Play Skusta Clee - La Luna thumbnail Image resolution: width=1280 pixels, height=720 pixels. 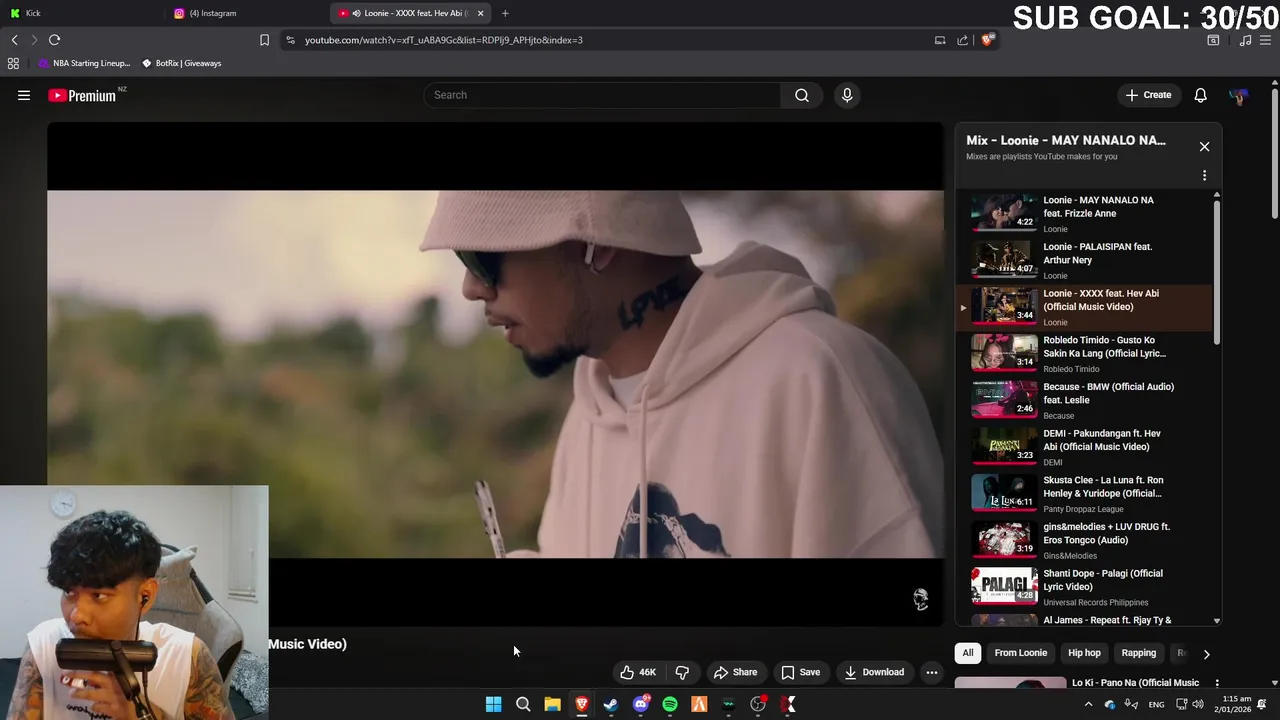tap(1004, 492)
